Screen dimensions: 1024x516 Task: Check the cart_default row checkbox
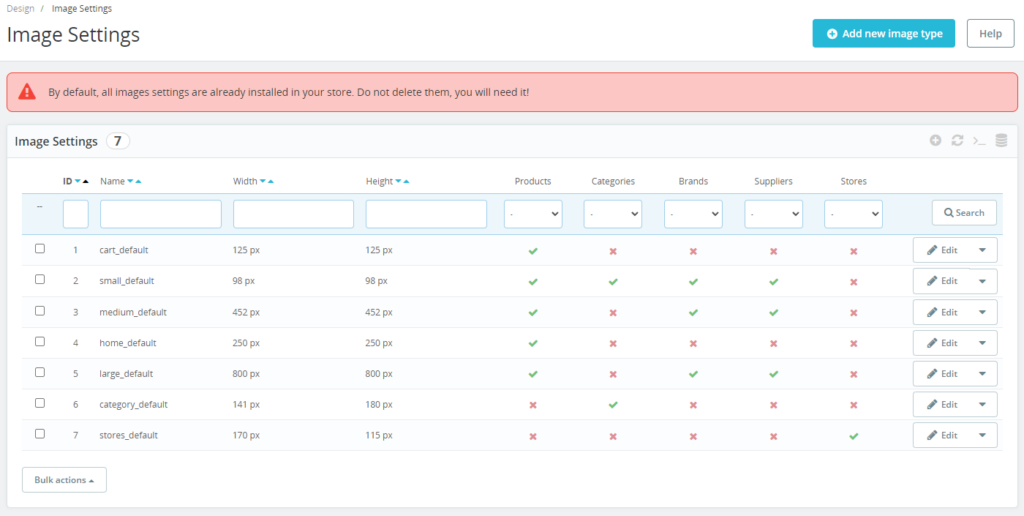point(40,248)
